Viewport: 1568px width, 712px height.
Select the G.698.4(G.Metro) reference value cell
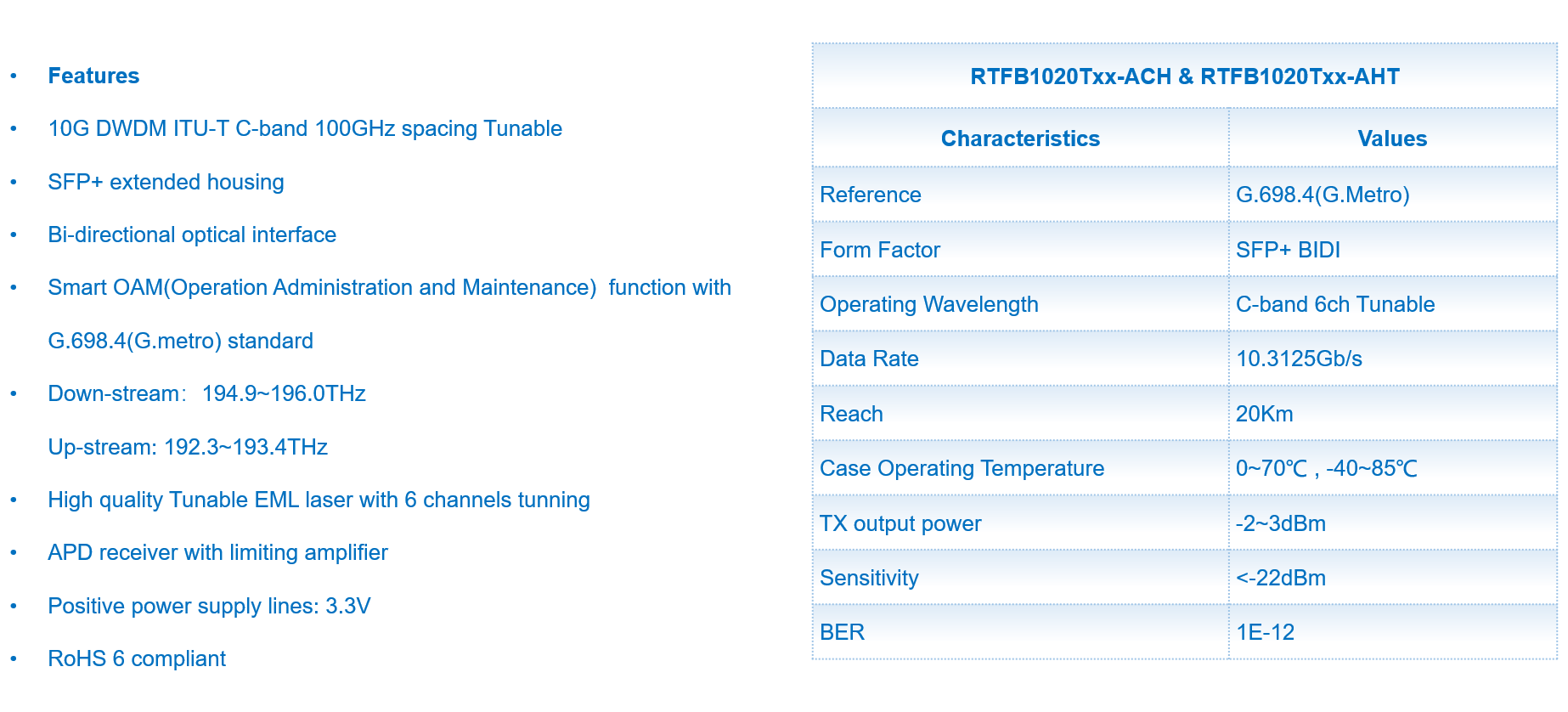(x=1323, y=195)
